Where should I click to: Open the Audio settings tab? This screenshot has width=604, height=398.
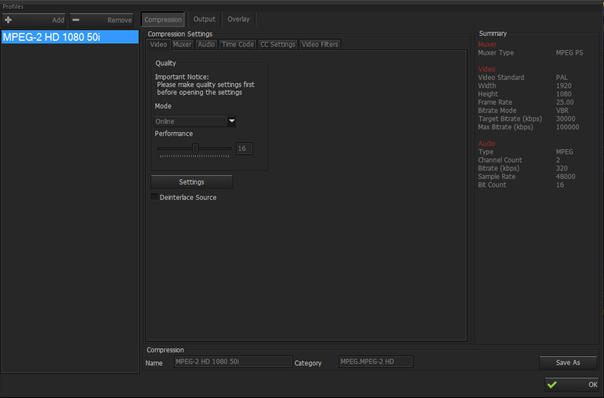coord(206,44)
